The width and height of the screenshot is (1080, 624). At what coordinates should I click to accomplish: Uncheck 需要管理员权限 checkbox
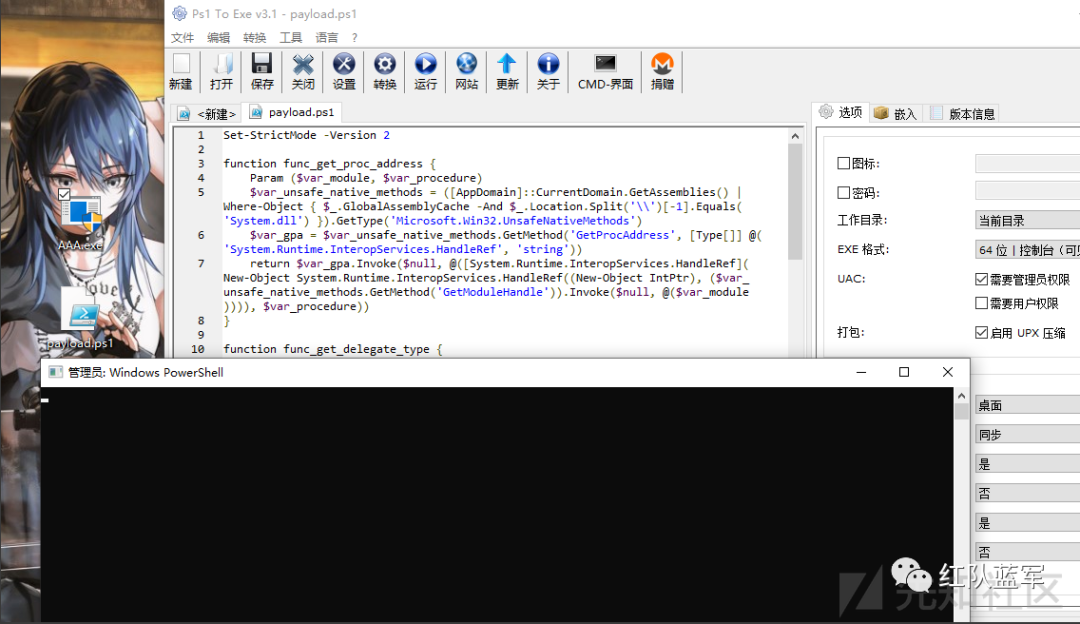[982, 279]
